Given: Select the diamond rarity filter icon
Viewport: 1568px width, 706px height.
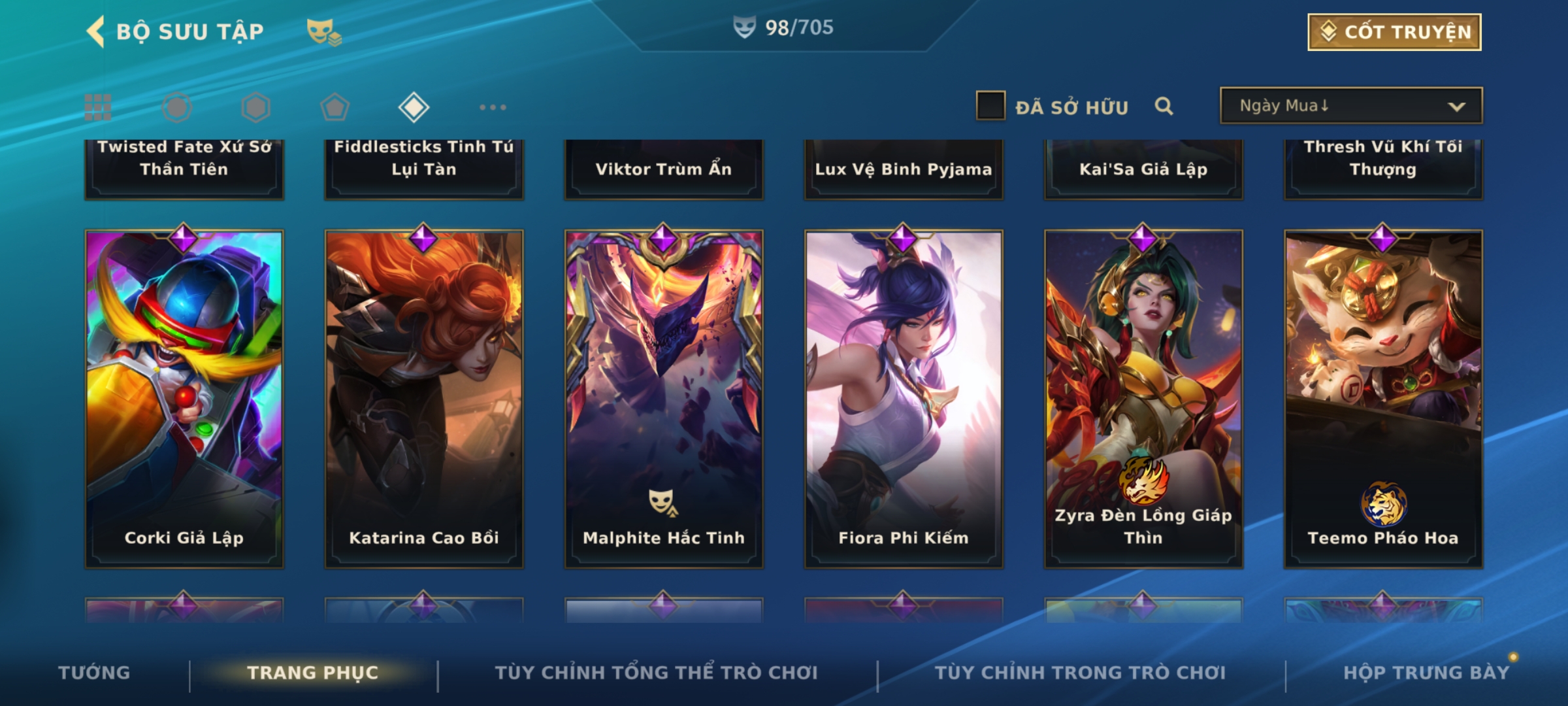Looking at the screenshot, I should click(414, 107).
